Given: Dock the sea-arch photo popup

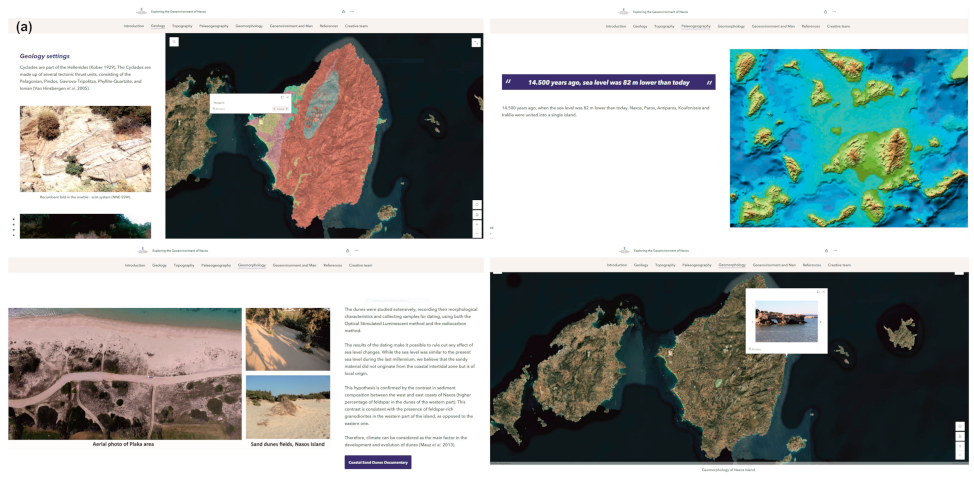Looking at the screenshot, I should coord(817,291).
